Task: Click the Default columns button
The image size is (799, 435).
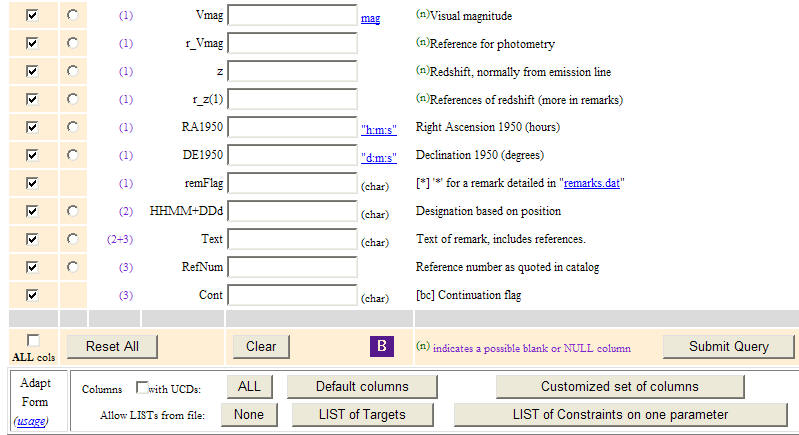Action: coord(362,386)
